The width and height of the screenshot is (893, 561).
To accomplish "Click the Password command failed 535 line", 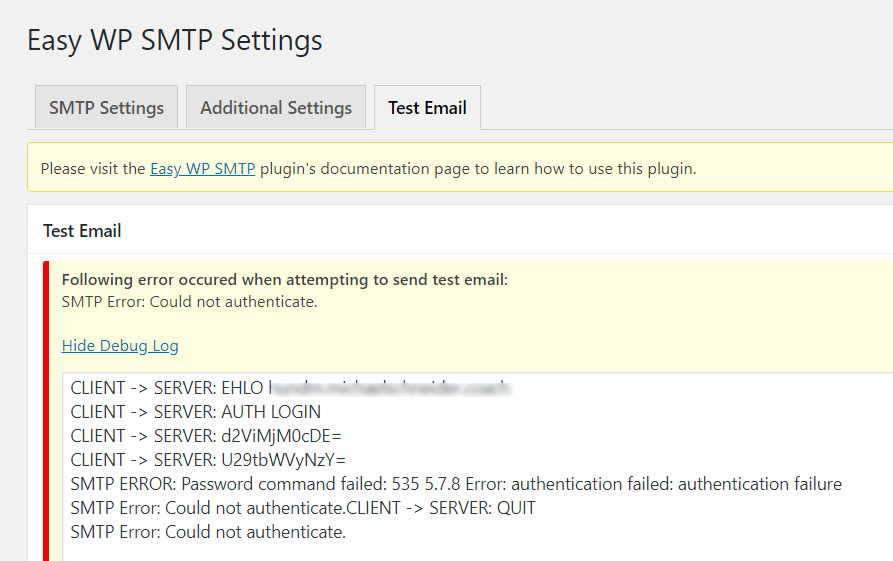I will point(456,484).
